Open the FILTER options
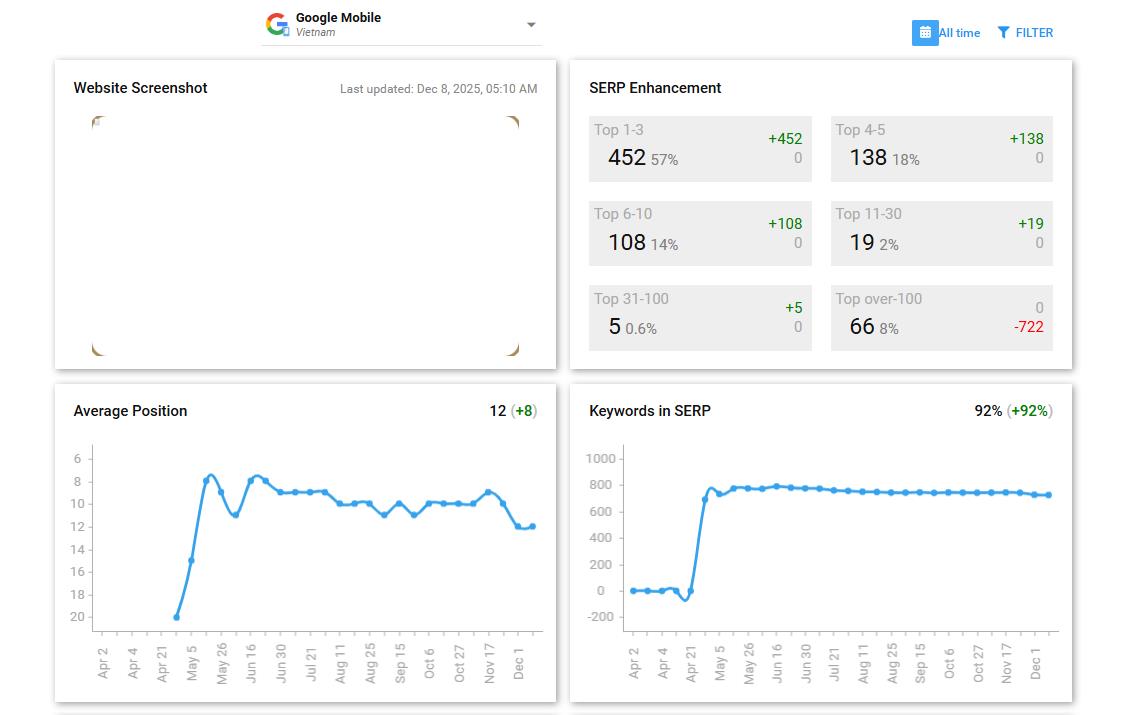 [x=1025, y=33]
